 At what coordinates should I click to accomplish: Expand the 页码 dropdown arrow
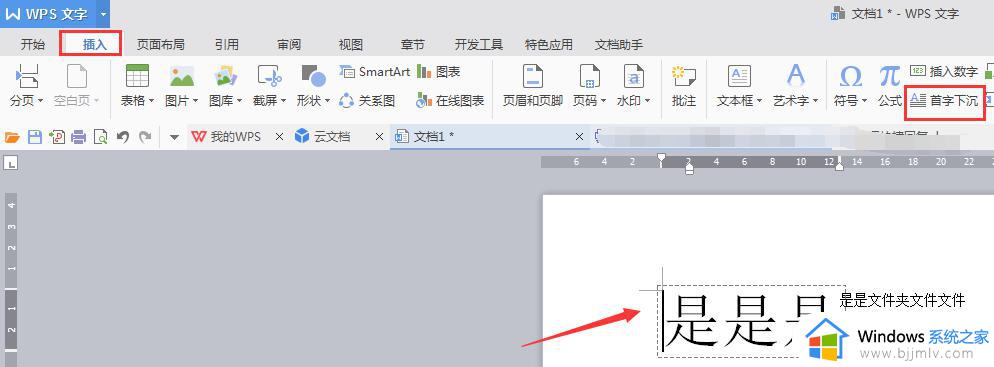pyautogui.click(x=604, y=101)
